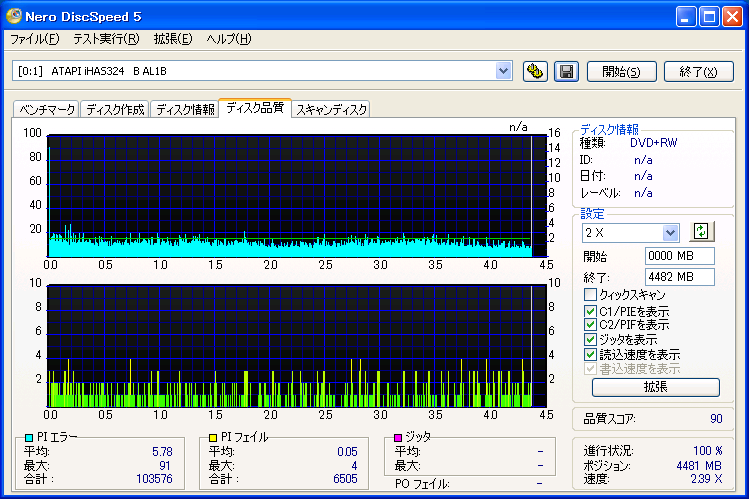Click the 終了(X) exit button
The height and width of the screenshot is (499, 749).
(699, 72)
